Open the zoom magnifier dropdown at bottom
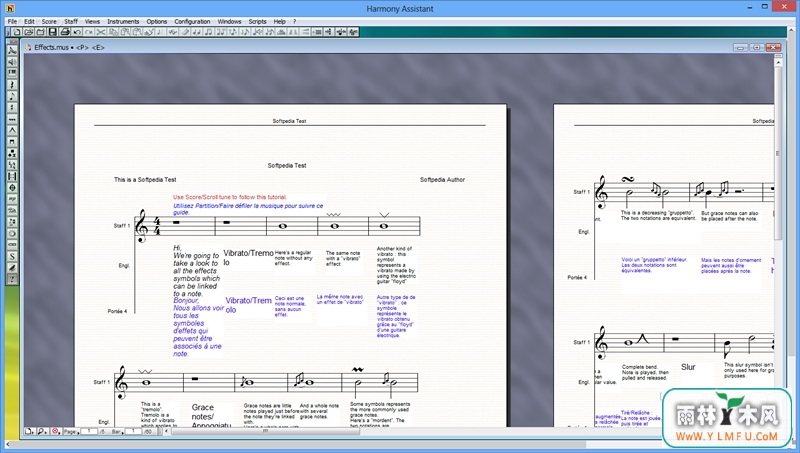This screenshot has height=453, width=800. [42, 432]
